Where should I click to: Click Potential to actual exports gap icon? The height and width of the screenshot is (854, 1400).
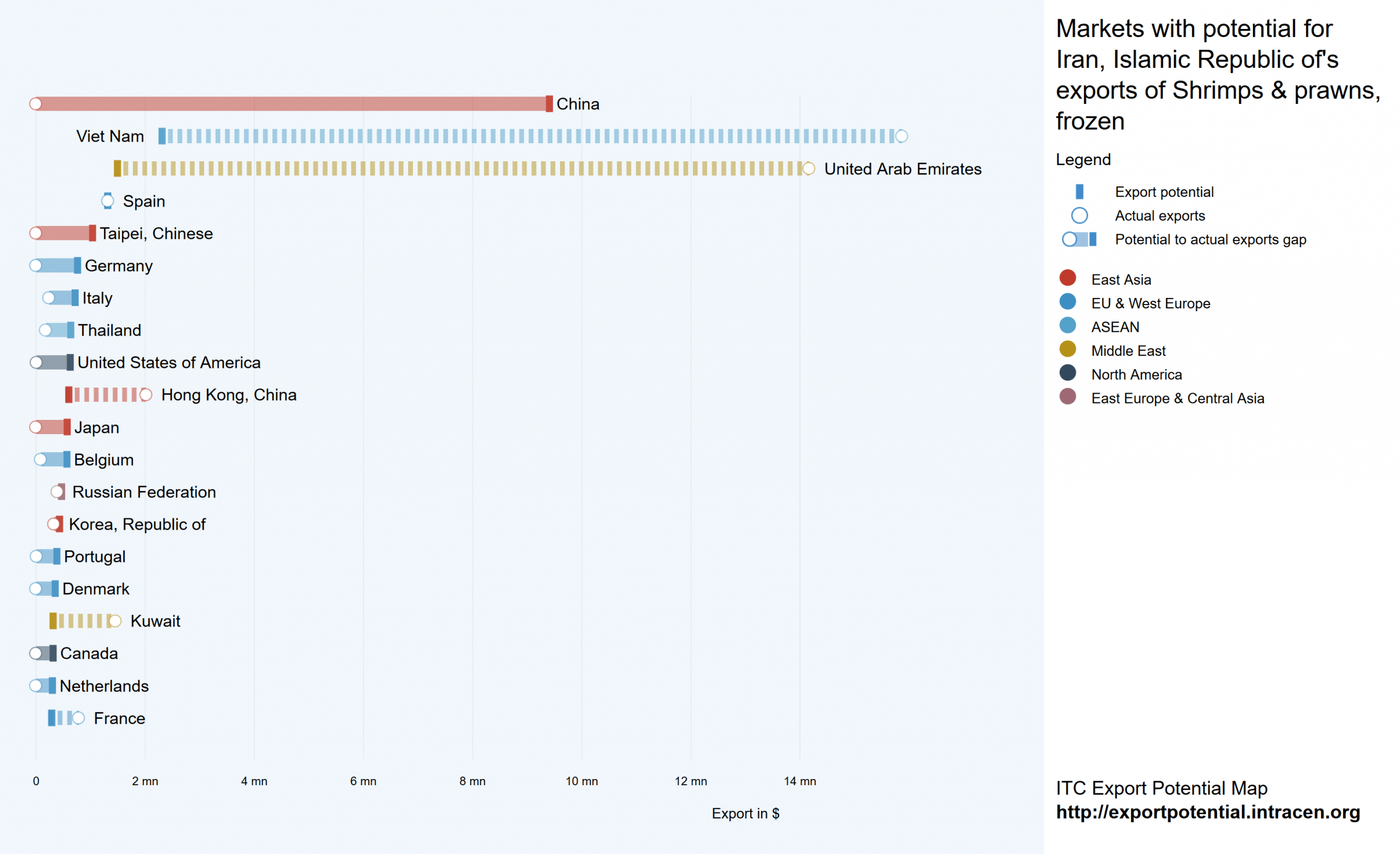point(1079,240)
